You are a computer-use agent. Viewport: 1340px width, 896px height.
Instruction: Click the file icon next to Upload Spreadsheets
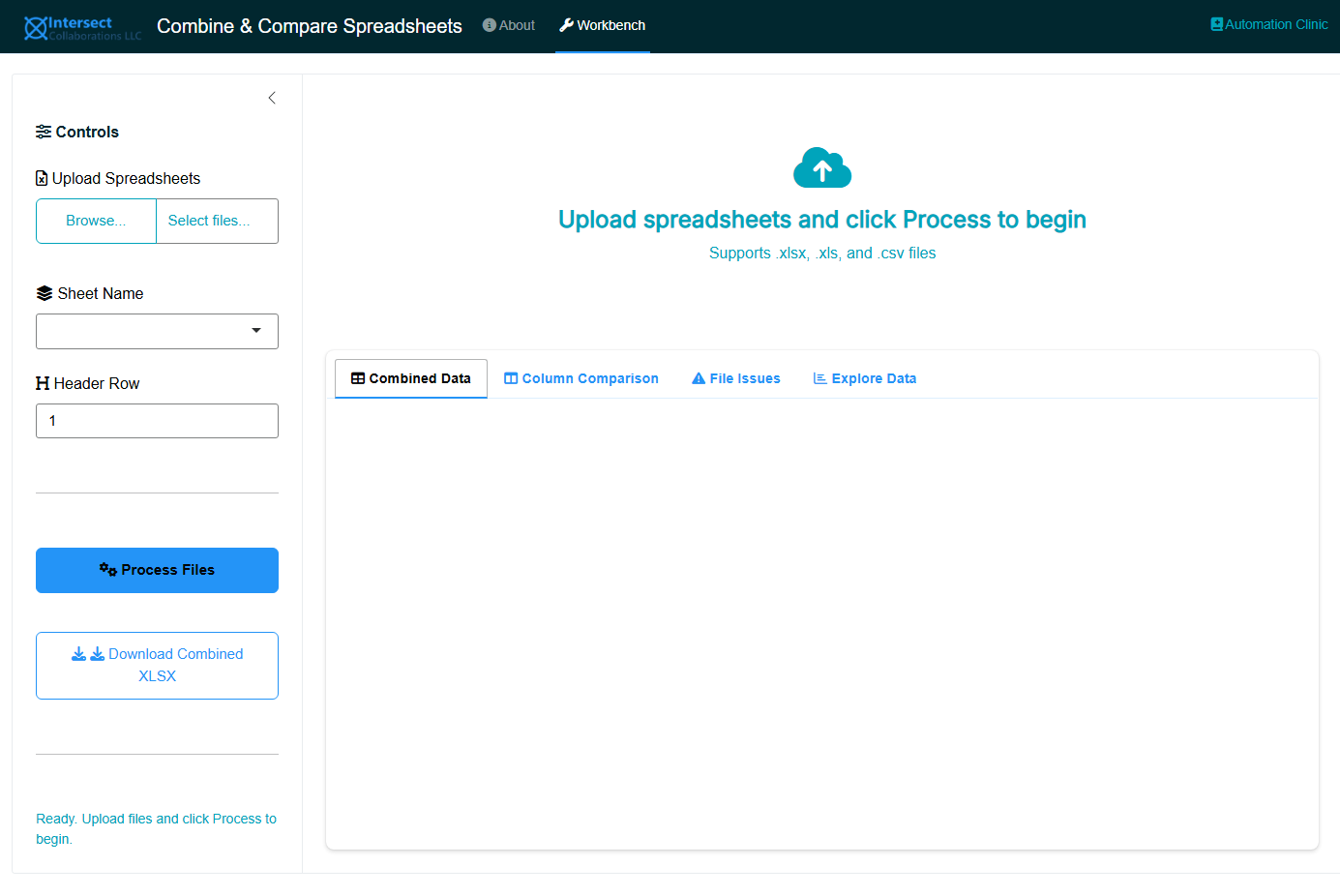[x=41, y=178]
